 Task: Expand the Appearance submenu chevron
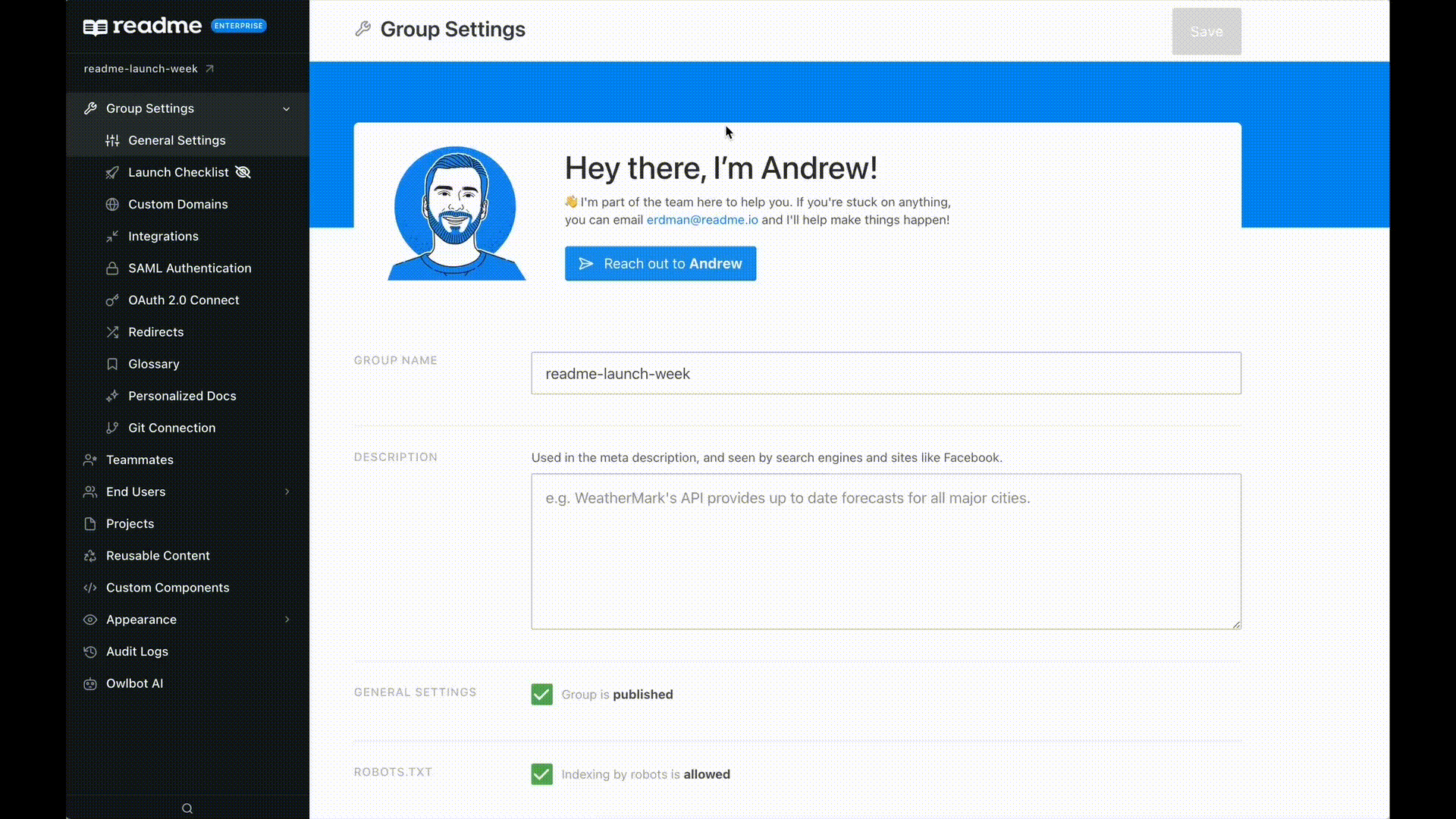(287, 620)
